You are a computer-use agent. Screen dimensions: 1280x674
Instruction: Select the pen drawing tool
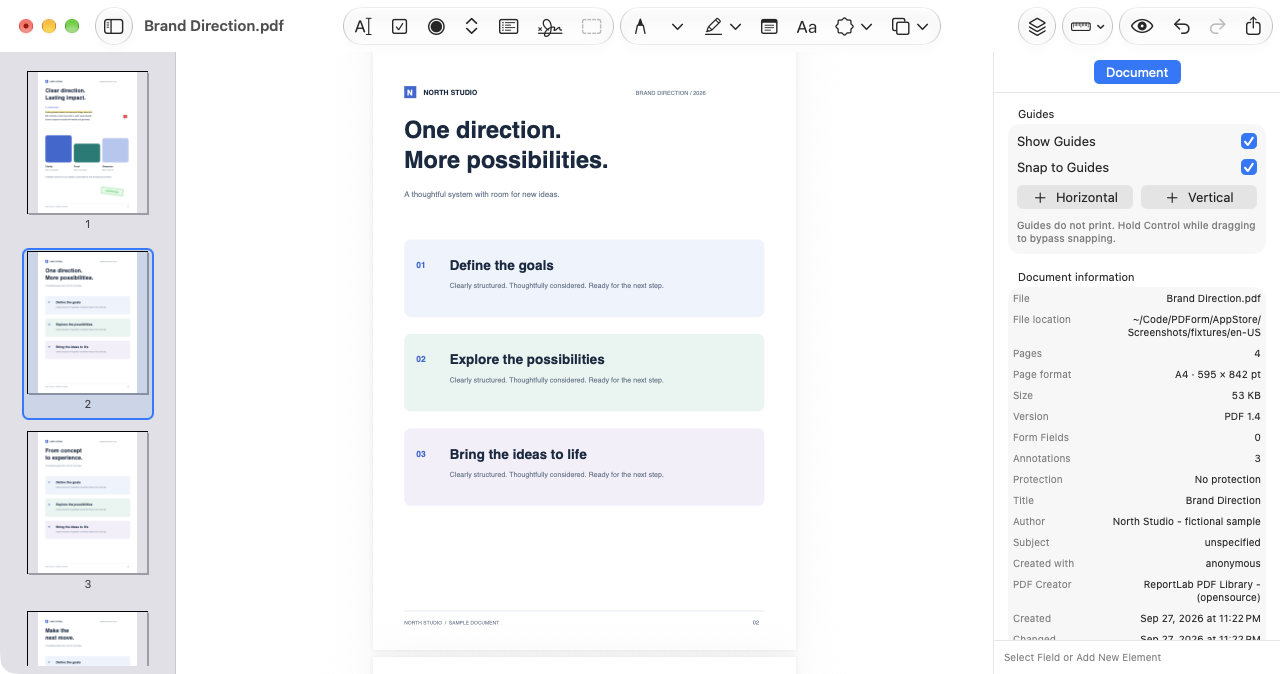tap(640, 27)
